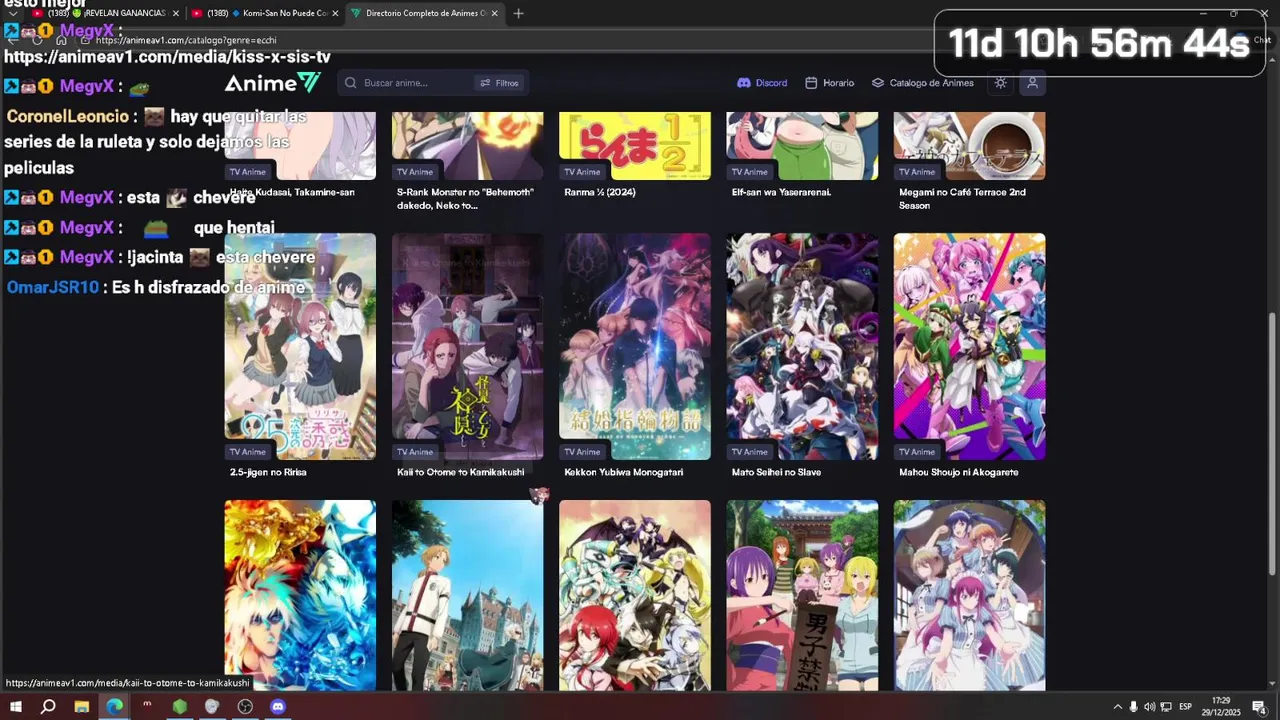
Task: Click the search magnifier icon
Action: click(351, 83)
